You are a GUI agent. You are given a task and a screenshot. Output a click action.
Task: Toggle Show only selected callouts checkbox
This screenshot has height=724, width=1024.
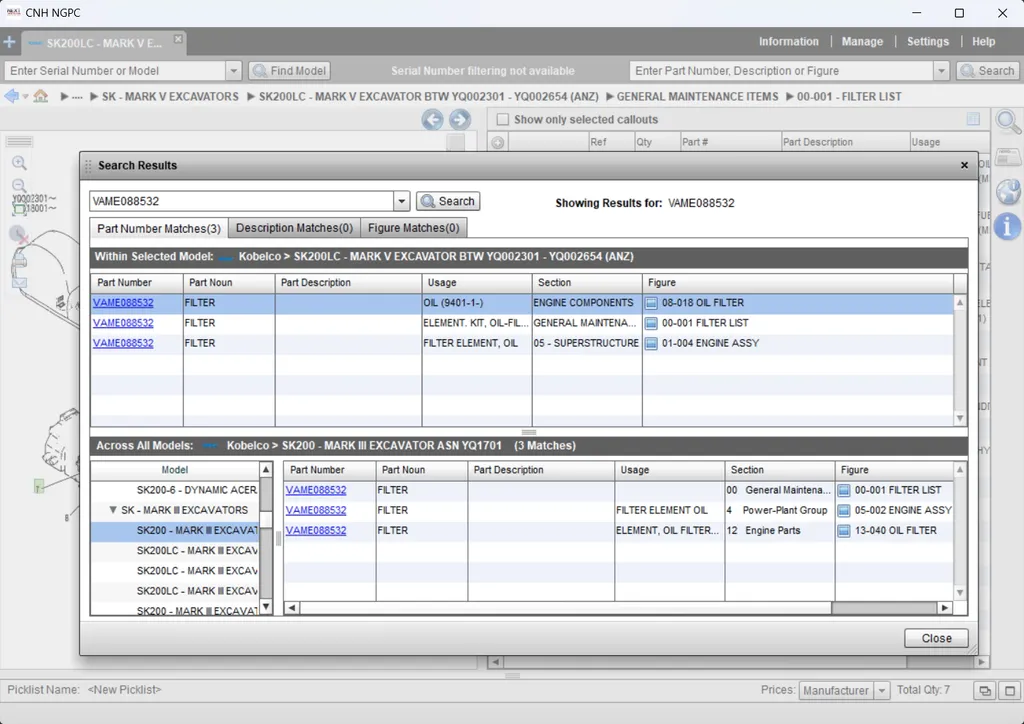[x=502, y=119]
